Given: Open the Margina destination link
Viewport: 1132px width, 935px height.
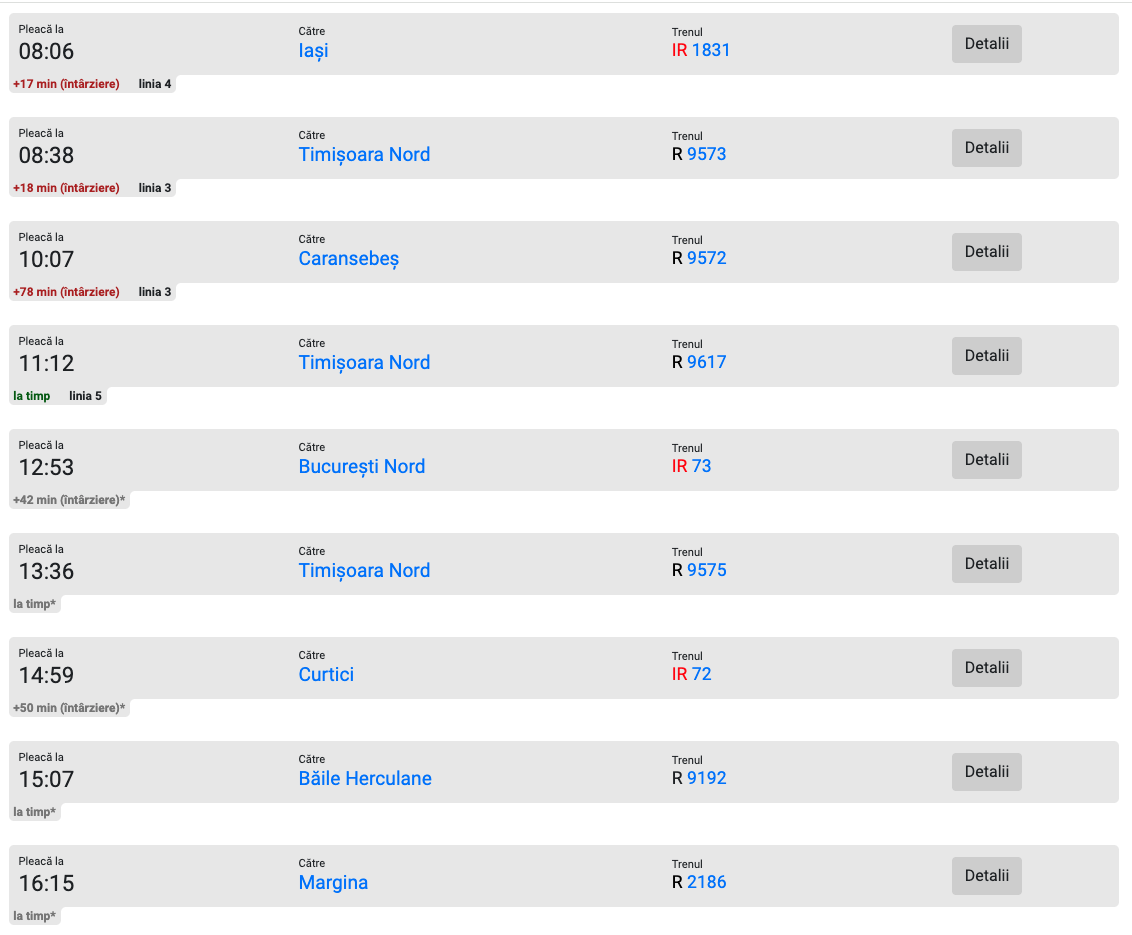Looking at the screenshot, I should coord(333,882).
